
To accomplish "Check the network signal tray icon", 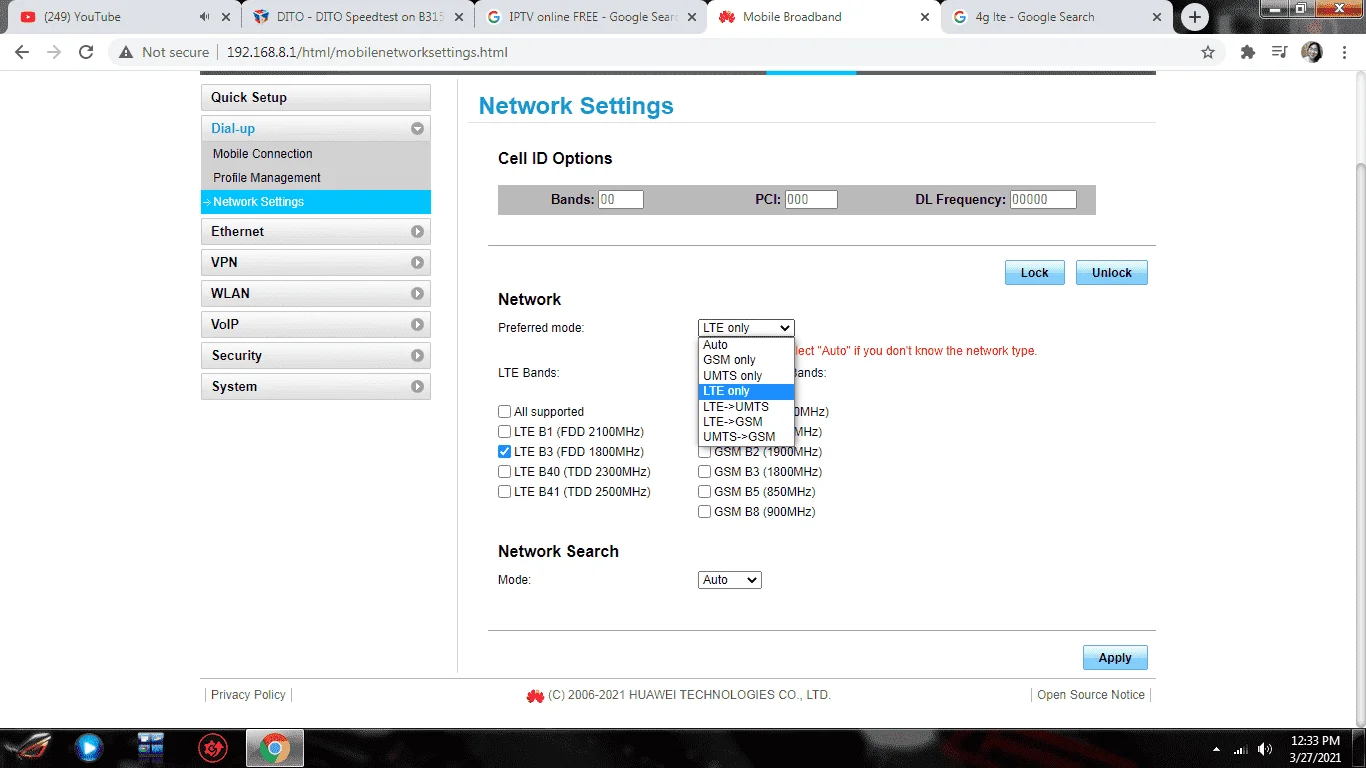I will (1241, 749).
